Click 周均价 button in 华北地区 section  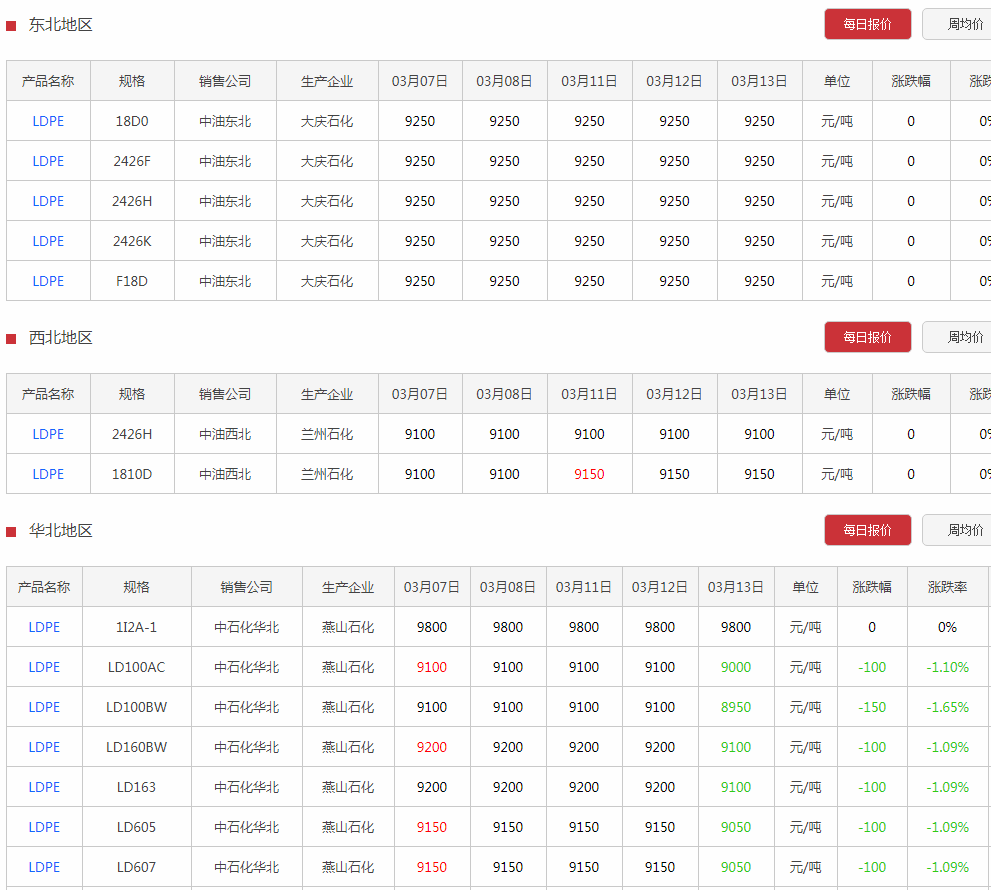[x=960, y=530]
